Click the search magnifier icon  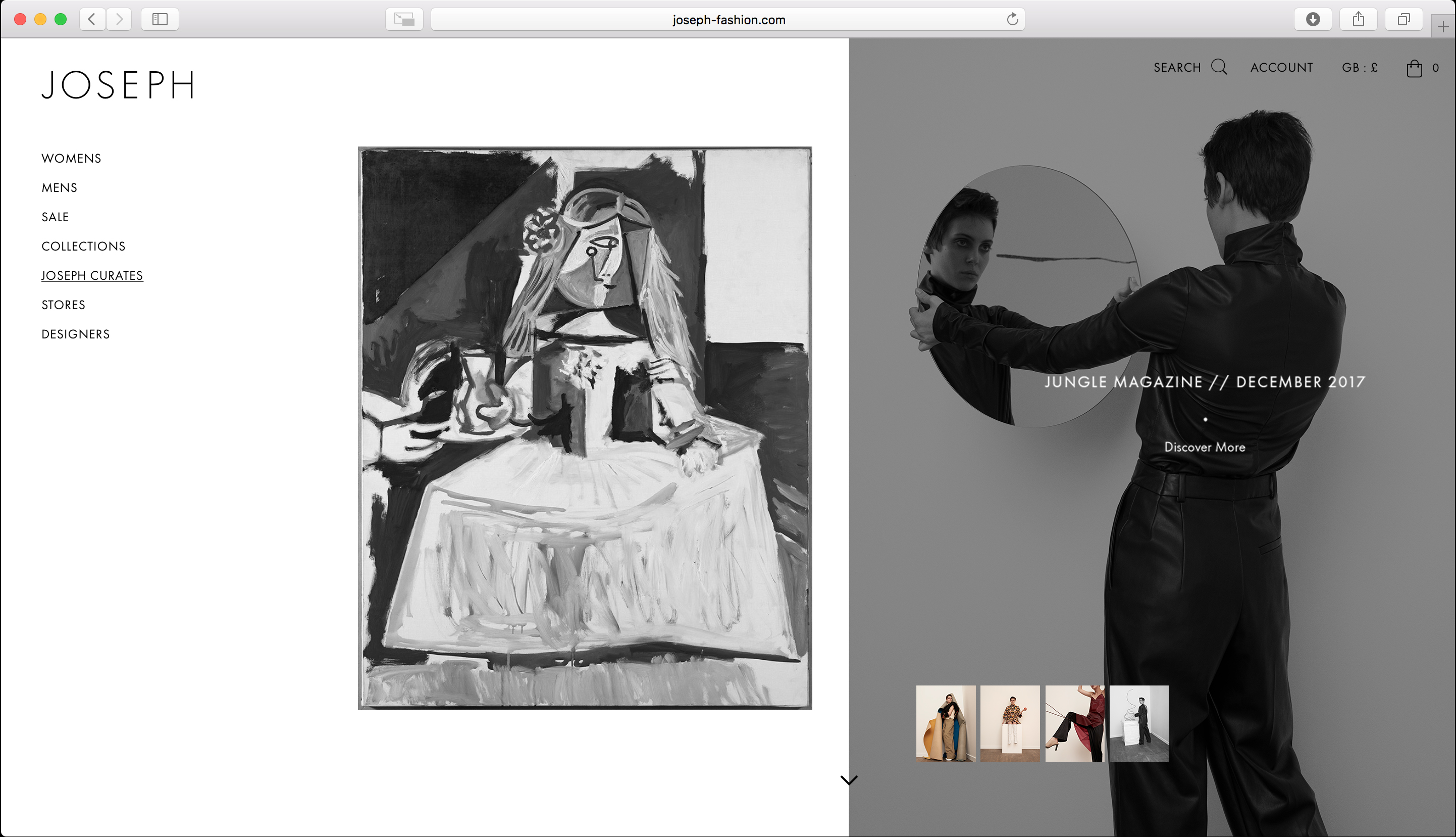click(1219, 67)
